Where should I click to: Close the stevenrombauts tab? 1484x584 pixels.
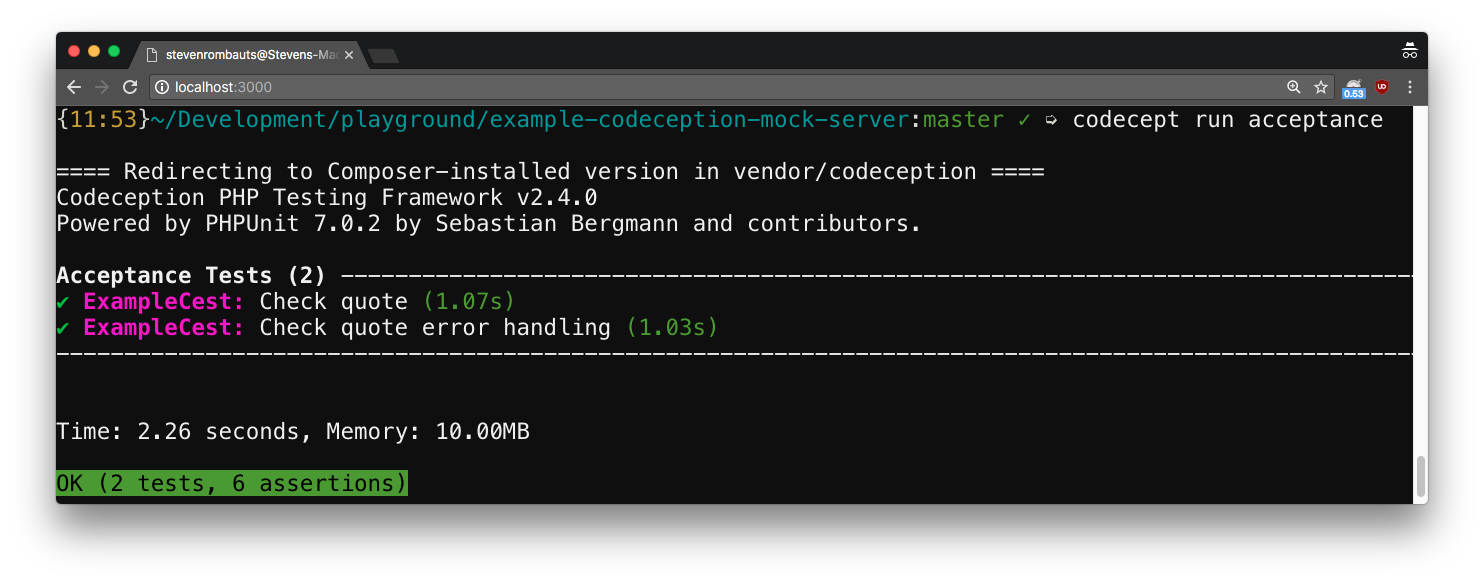349,55
